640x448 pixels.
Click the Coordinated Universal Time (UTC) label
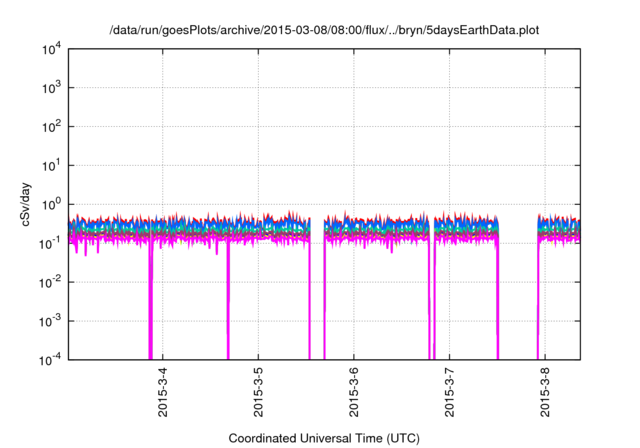pos(324,438)
